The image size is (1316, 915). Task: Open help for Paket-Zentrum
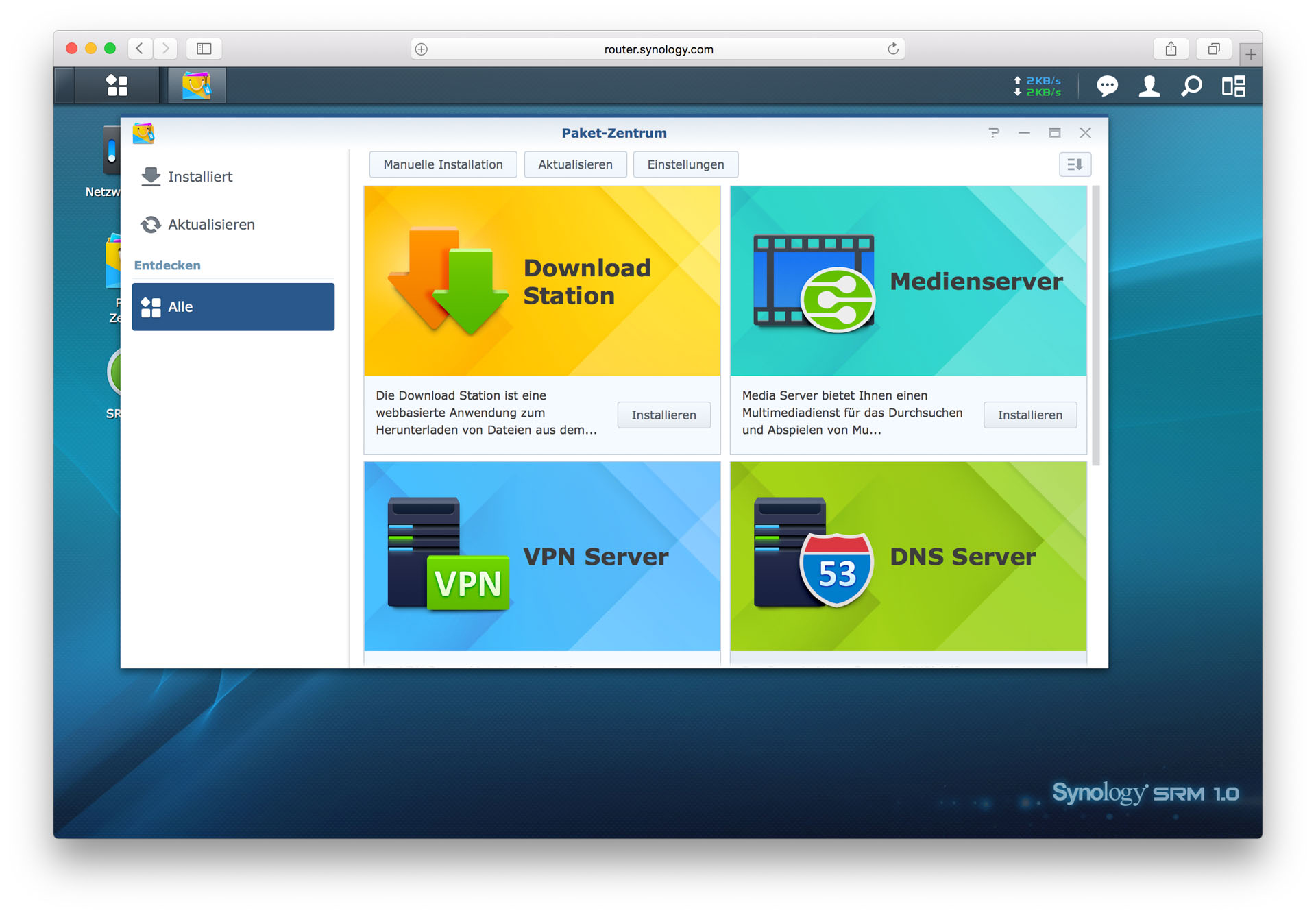994,133
